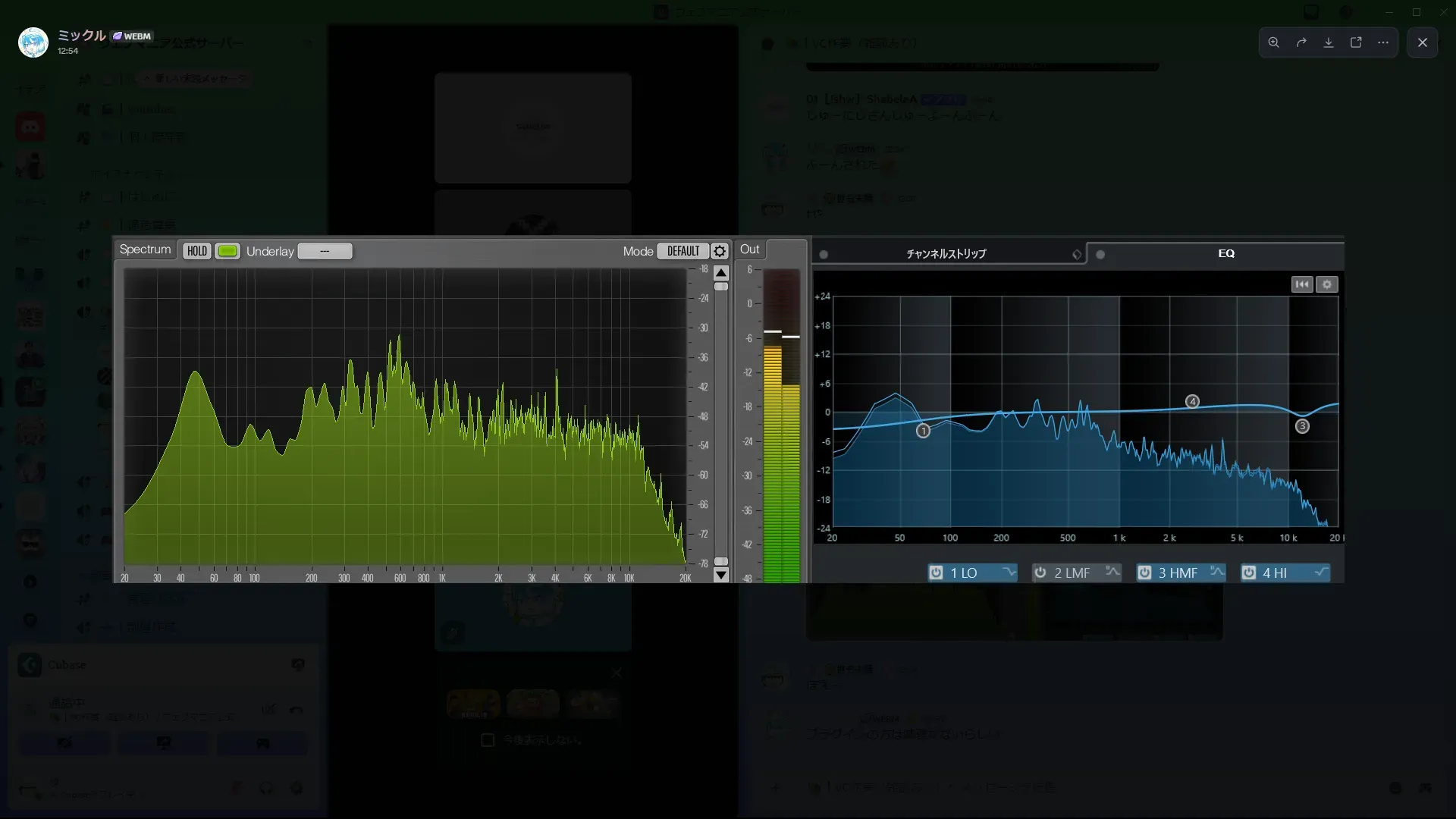Zoom into the image with magnifier icon

click(1274, 42)
